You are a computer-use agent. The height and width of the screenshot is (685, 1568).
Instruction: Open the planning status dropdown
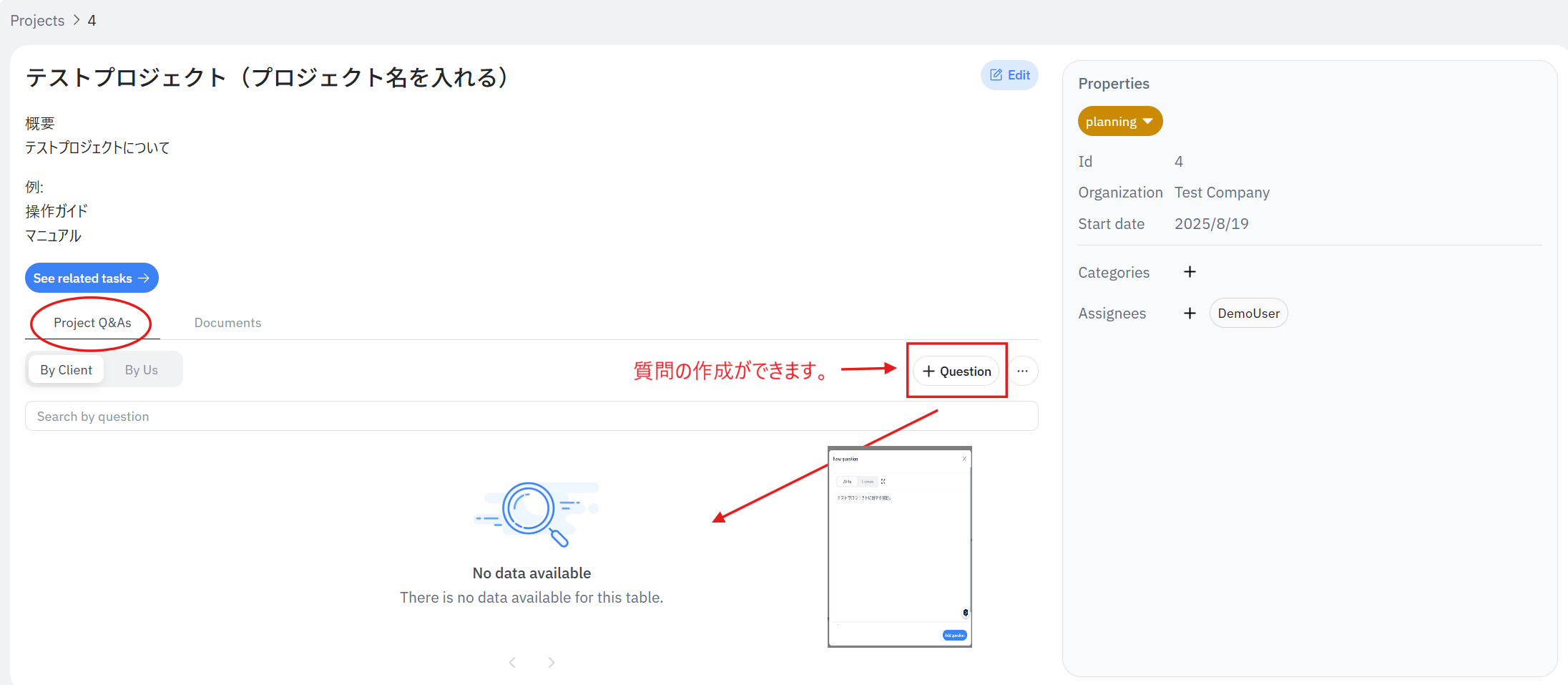[1119, 122]
